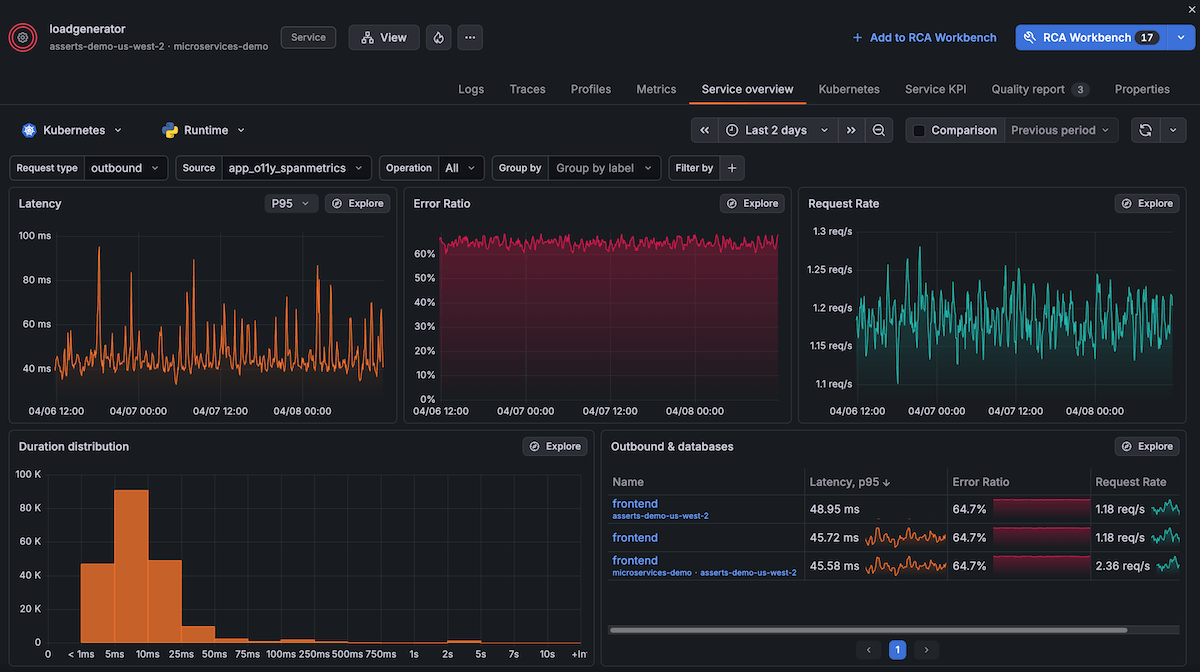Open the more options ellipsis menu
The height and width of the screenshot is (672, 1200).
[x=470, y=37]
